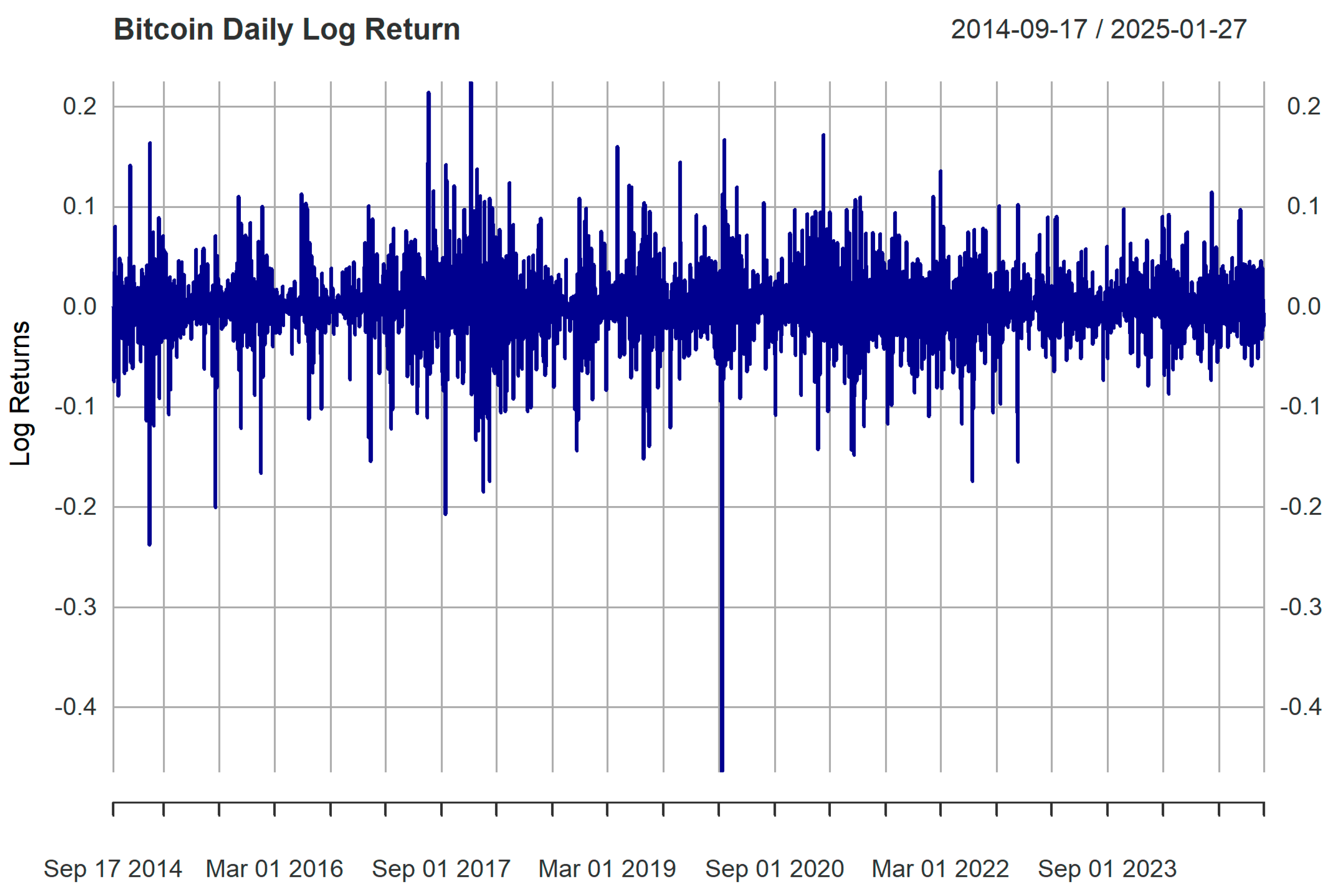Screen dimensions: 1336x896
Task: Select the Sep 01 2020 x-axis label
Action: [774, 869]
